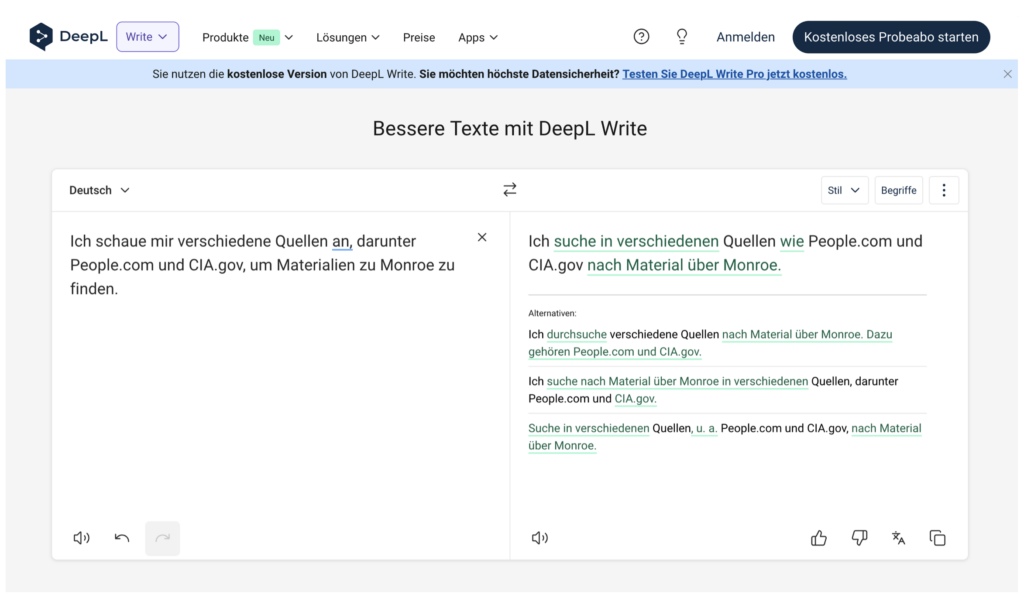The width and height of the screenshot is (1024, 601).
Task: Open the Write product switcher dropdown
Action: [x=148, y=37]
